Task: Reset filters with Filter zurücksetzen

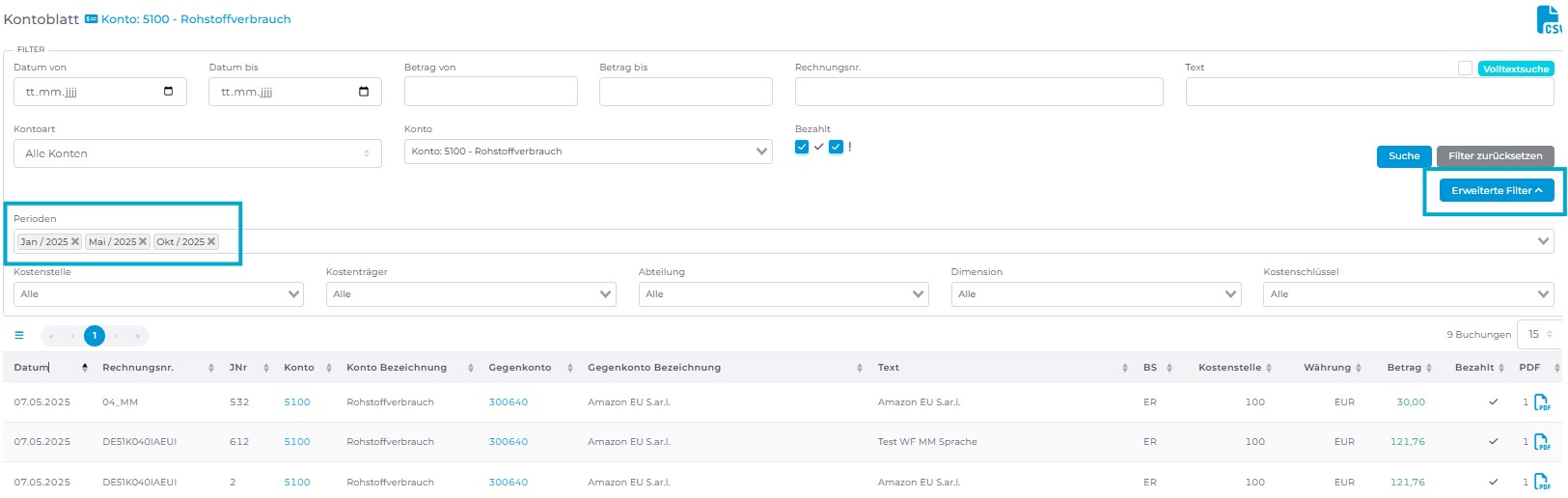Action: click(1495, 156)
